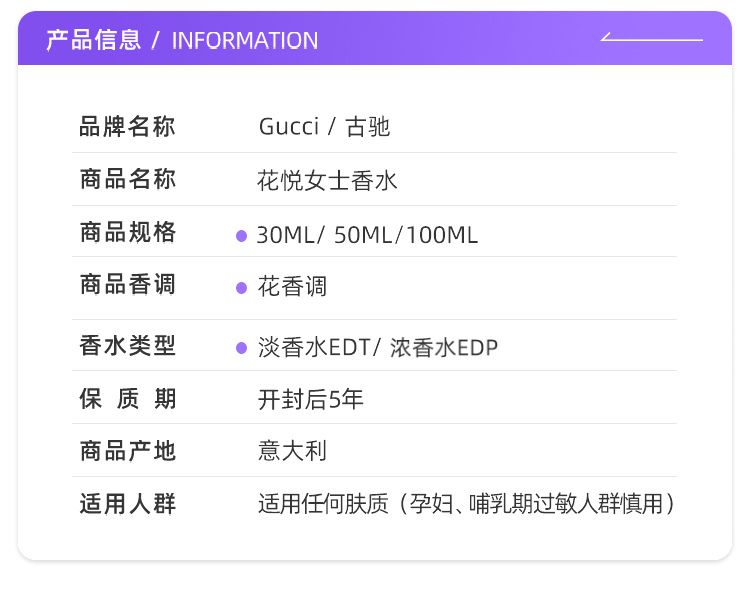Image resolution: width=750 pixels, height=591 pixels.
Task: Click the white decorative line in header
Action: tap(652, 38)
